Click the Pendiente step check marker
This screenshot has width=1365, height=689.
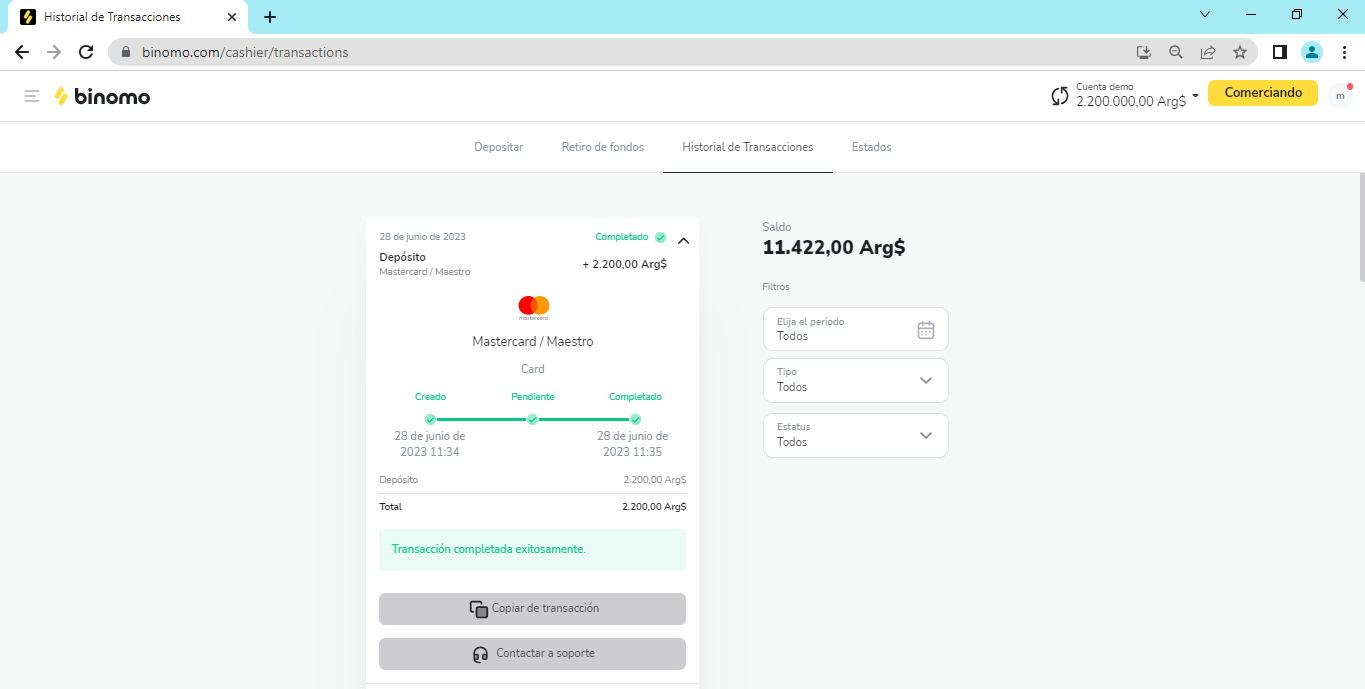click(533, 420)
